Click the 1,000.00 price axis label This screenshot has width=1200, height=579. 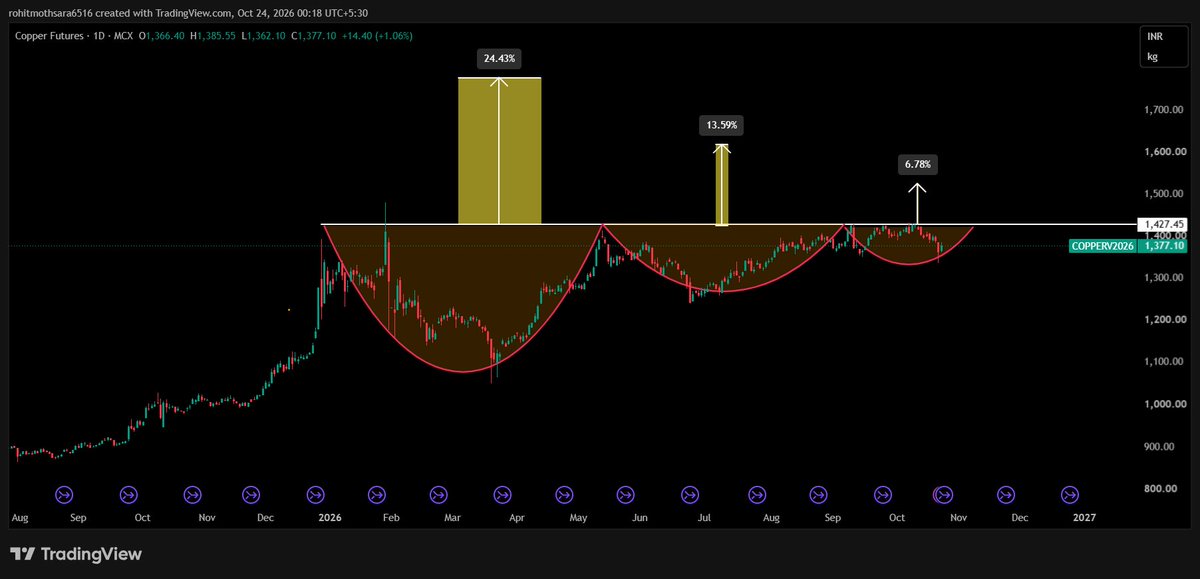pyautogui.click(x=1165, y=404)
